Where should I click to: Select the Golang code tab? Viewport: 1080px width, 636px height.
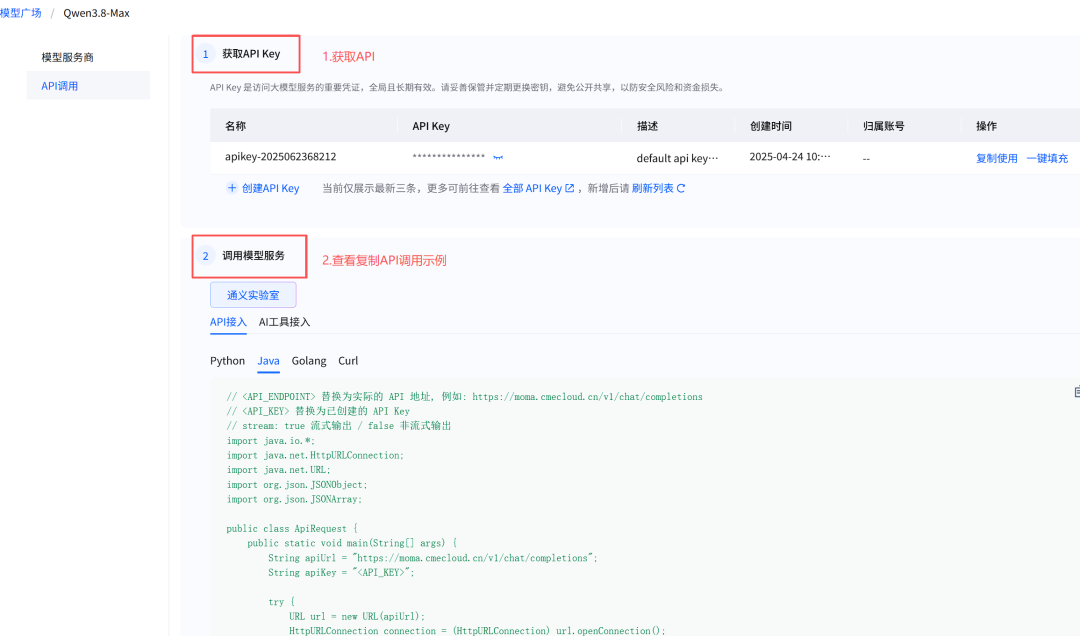(309, 360)
